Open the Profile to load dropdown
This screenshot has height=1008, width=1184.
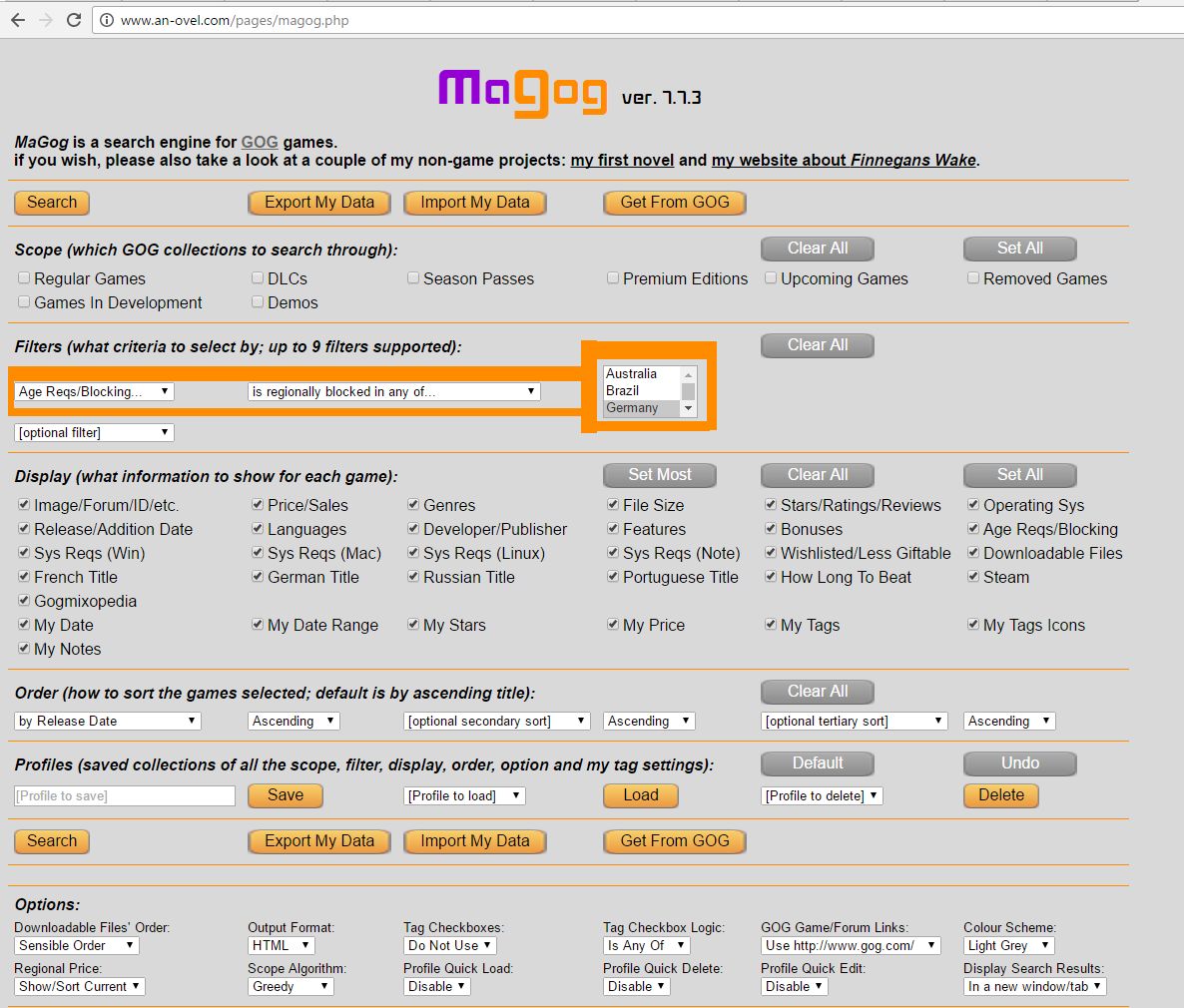tap(464, 795)
